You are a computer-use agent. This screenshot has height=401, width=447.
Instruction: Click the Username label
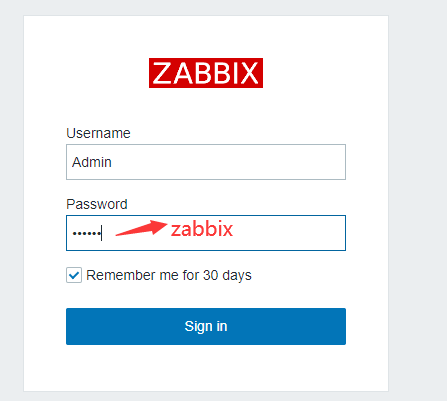(98, 133)
